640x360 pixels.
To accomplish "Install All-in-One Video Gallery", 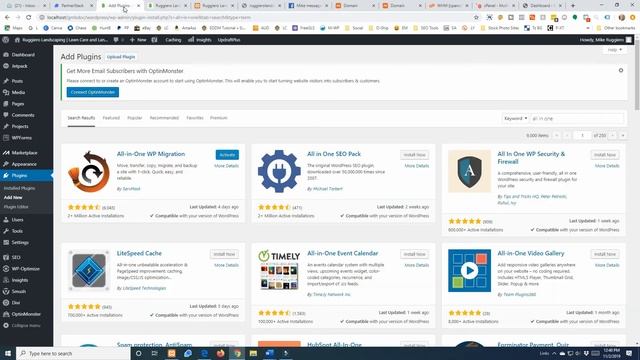I will tap(605, 254).
